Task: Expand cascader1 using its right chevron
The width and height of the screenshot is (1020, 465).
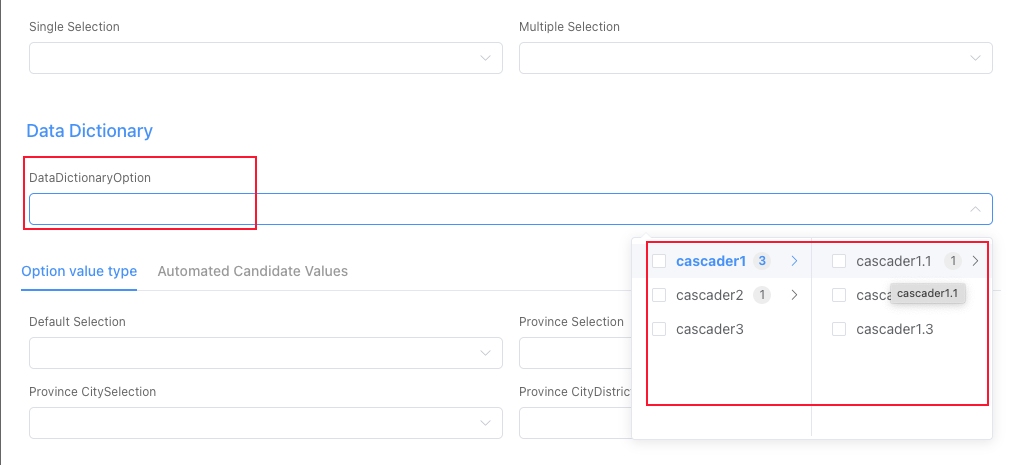Action: click(794, 261)
